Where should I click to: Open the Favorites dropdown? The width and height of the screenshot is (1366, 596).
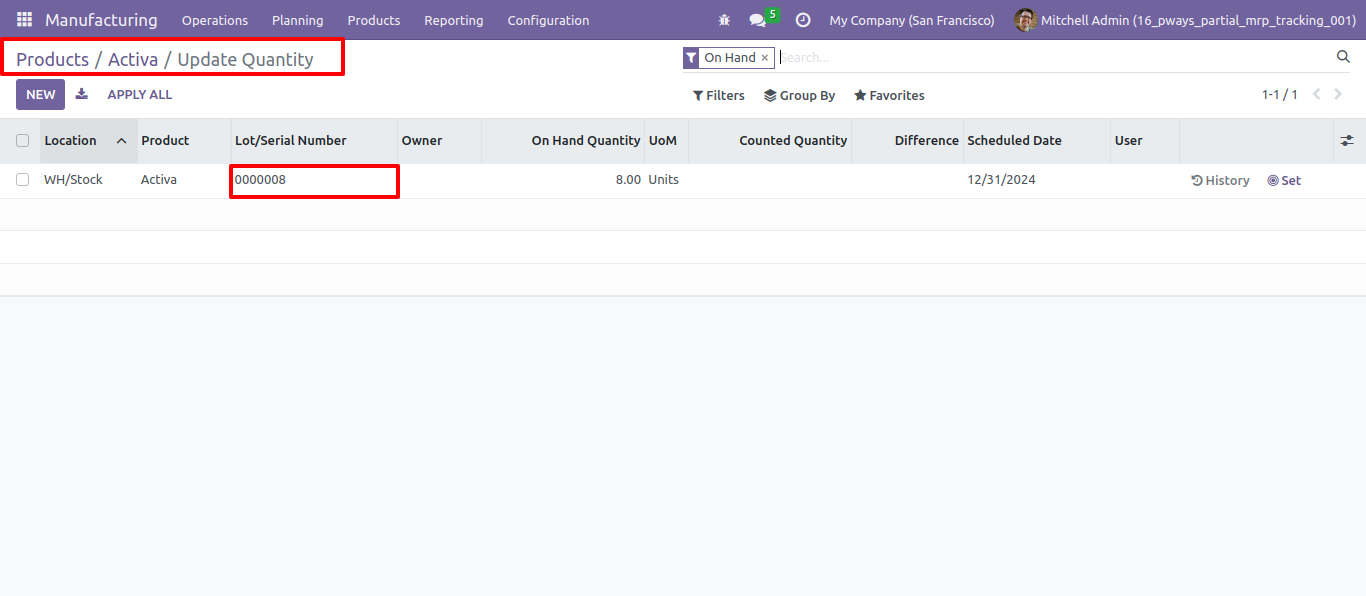889,96
